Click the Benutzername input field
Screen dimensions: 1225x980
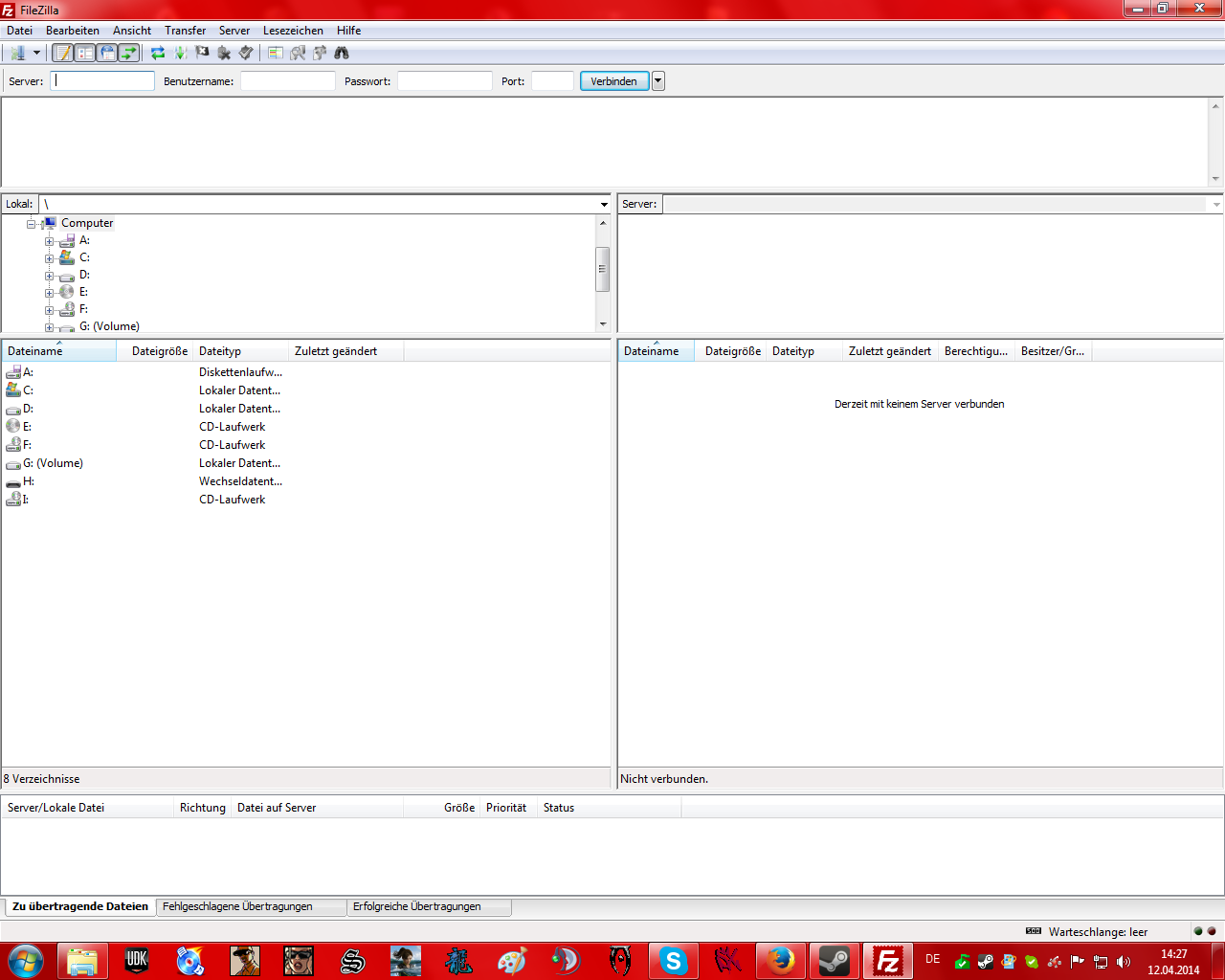click(x=287, y=81)
